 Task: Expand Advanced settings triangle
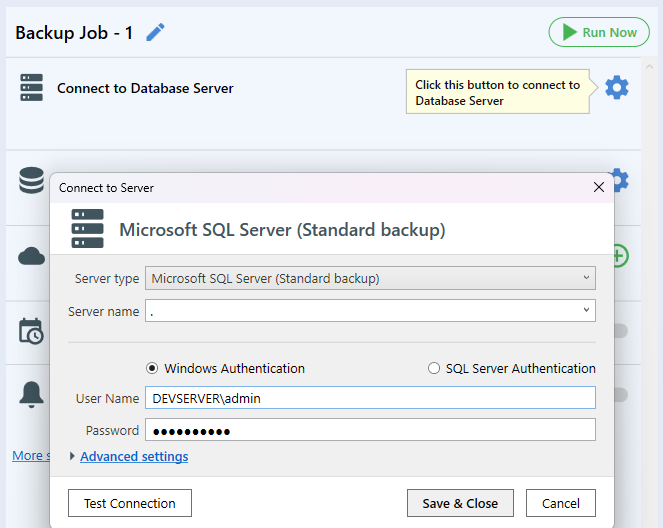tap(72, 456)
